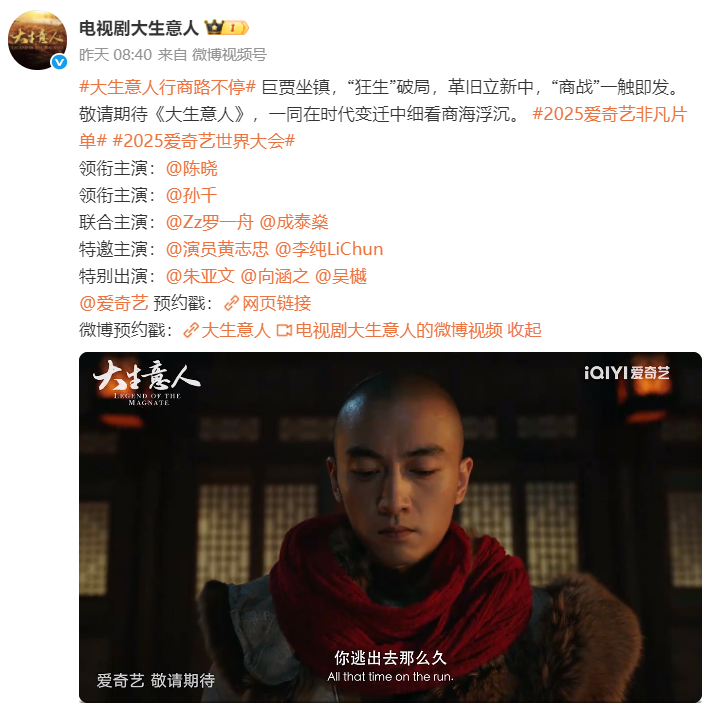Open @Zz罗一舟 mention
This screenshot has height=708, width=720.
click(x=209, y=222)
